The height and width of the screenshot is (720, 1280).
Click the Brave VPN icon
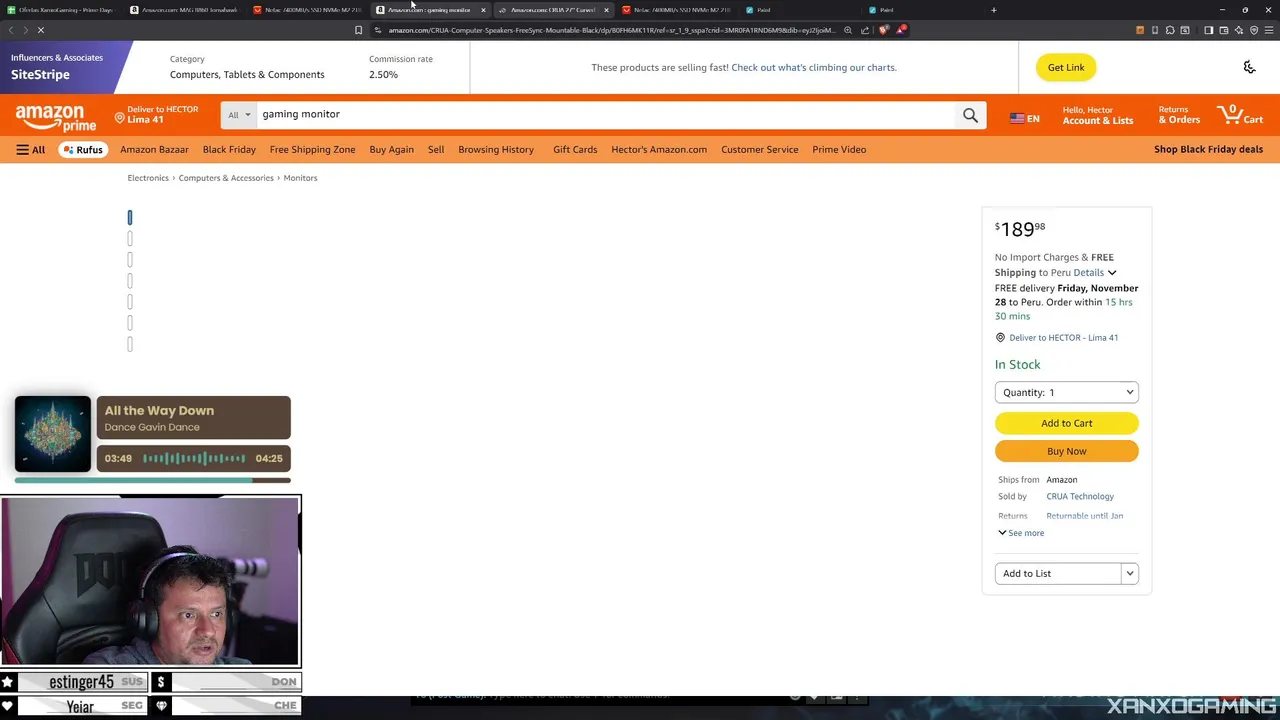pos(1254,30)
